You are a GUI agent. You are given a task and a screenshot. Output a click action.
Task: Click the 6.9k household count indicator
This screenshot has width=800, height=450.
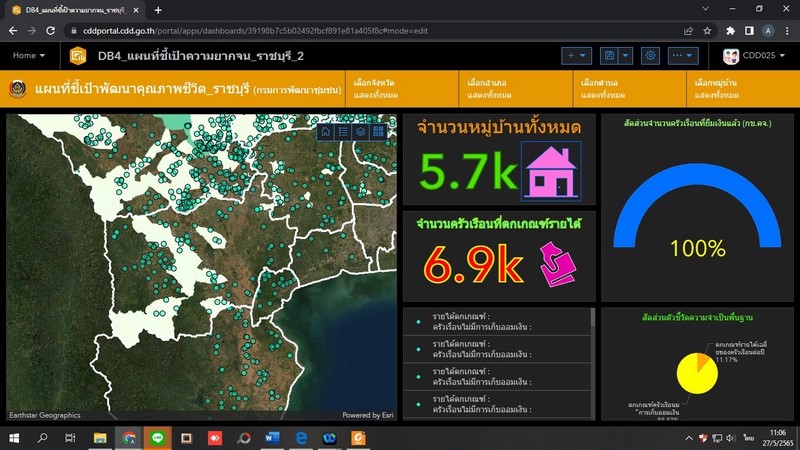(x=473, y=264)
